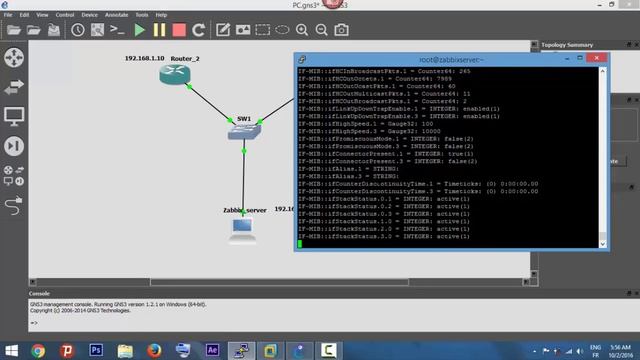This screenshot has height=360, width=640.
Task: Click the ENG FR language indicator
Action: [x=596, y=351]
